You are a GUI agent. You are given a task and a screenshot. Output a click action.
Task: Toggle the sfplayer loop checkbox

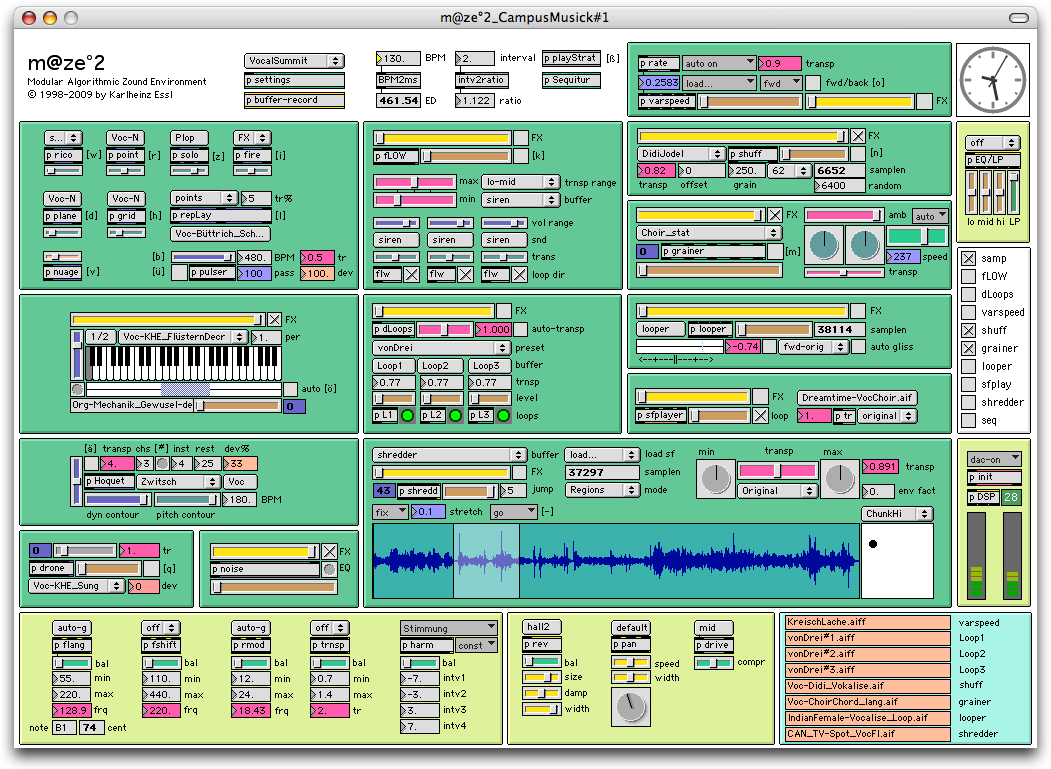pyautogui.click(x=760, y=416)
